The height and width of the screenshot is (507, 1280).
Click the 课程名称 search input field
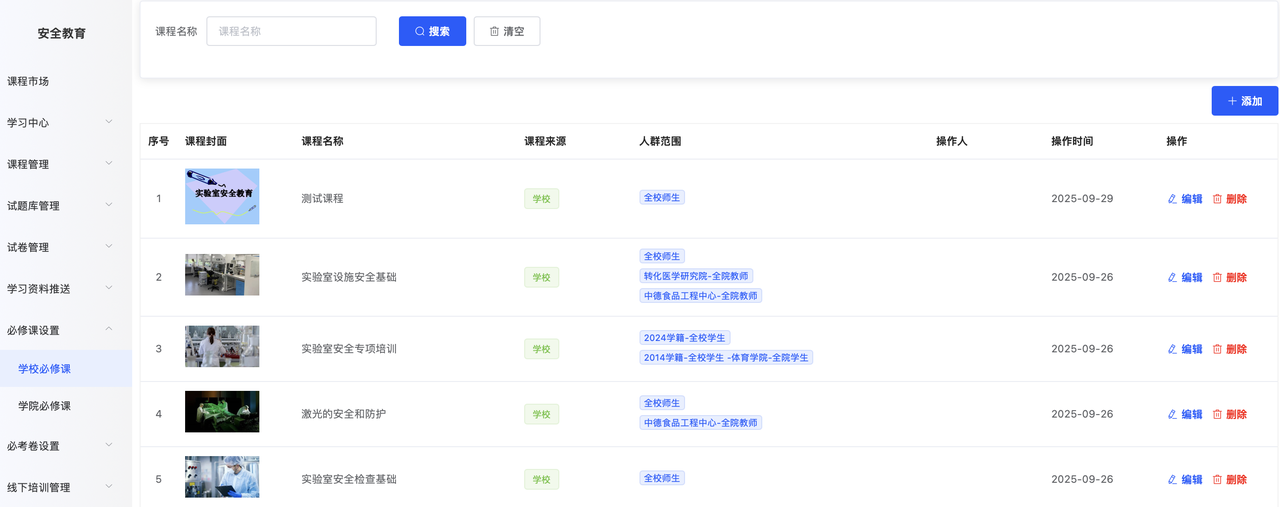pyautogui.click(x=291, y=31)
